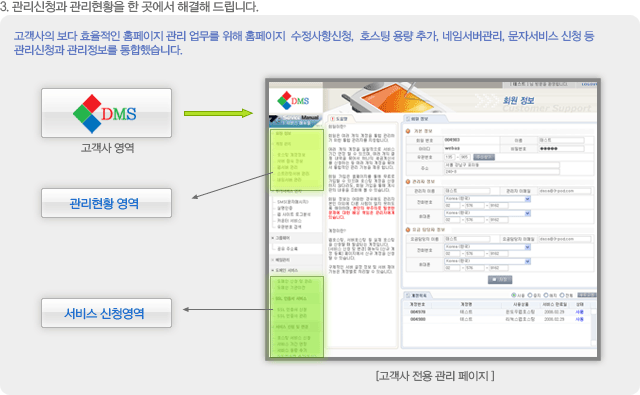Open the first Korea country dropdown under 관리자 정보
The image size is (640, 395).
[x=487, y=199]
